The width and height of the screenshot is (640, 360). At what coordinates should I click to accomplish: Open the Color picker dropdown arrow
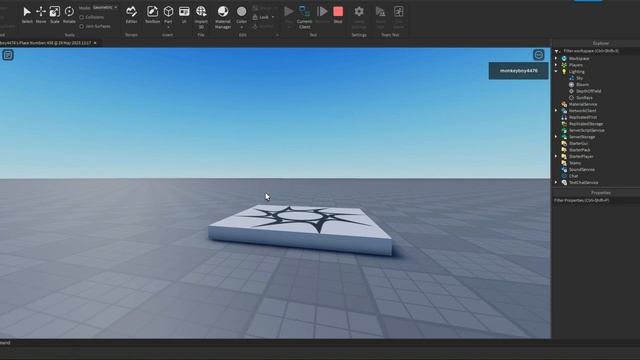[242, 27]
